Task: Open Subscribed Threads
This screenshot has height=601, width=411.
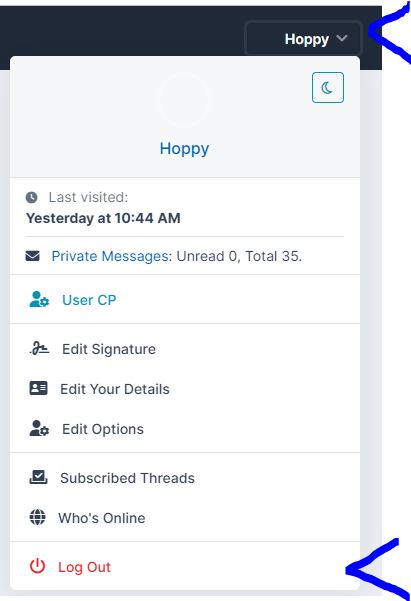Action: pos(185,478)
